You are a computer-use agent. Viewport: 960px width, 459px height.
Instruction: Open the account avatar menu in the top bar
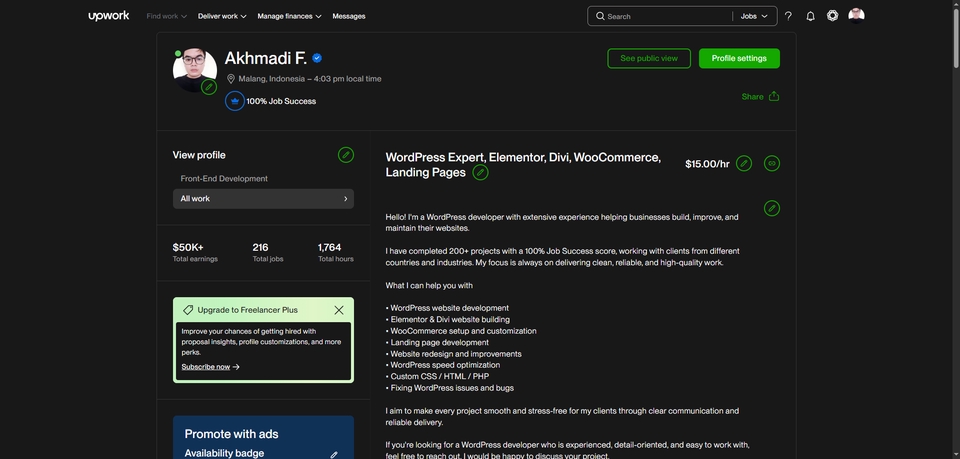(856, 16)
